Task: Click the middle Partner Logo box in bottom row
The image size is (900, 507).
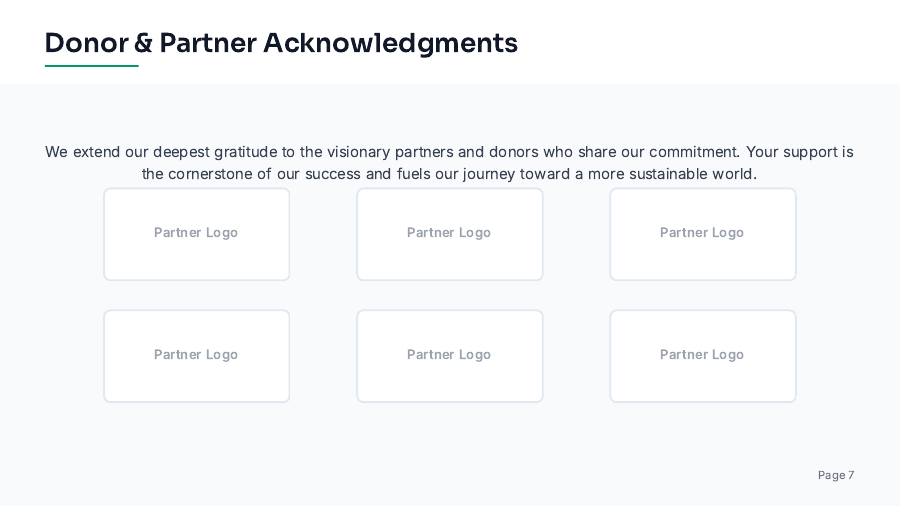Action: [449, 356]
